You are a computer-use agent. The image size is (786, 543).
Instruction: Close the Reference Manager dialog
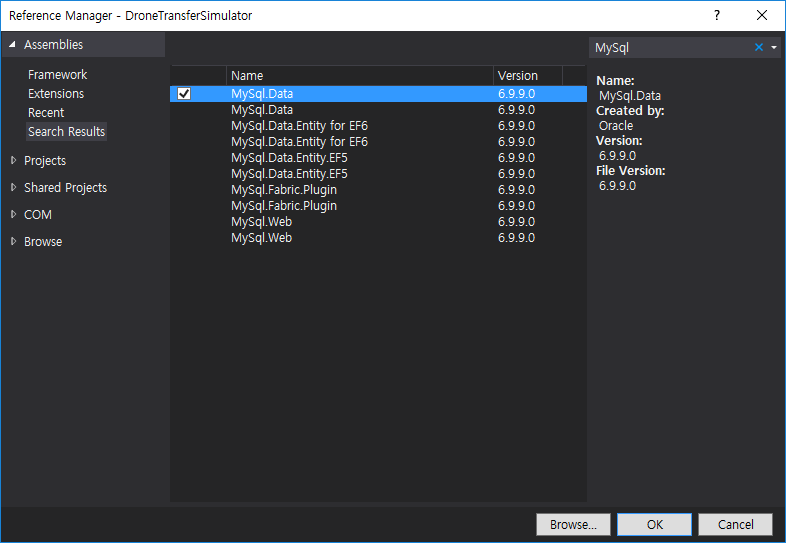pyautogui.click(x=762, y=15)
